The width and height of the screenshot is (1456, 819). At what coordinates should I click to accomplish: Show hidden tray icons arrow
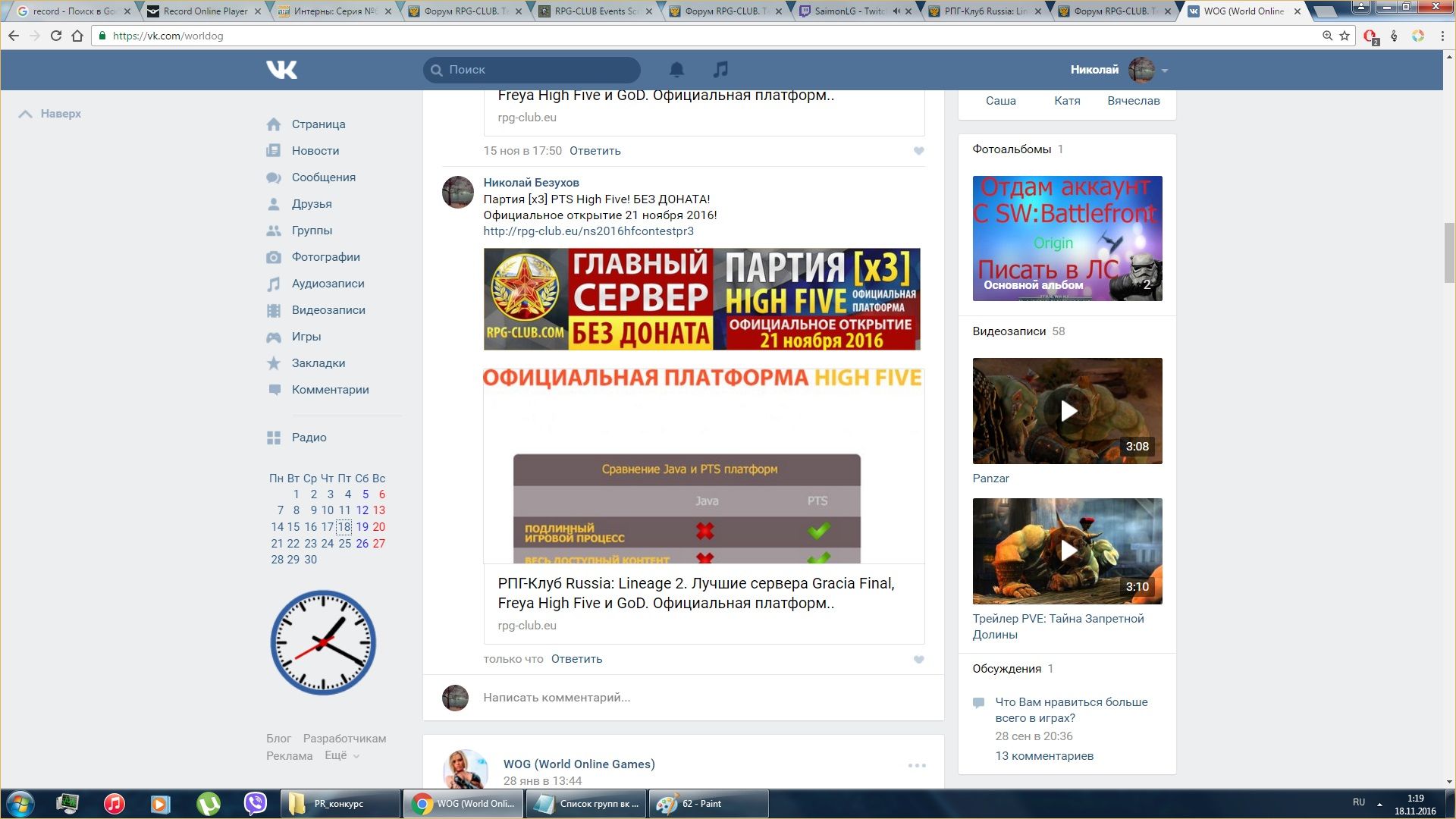click(1379, 804)
